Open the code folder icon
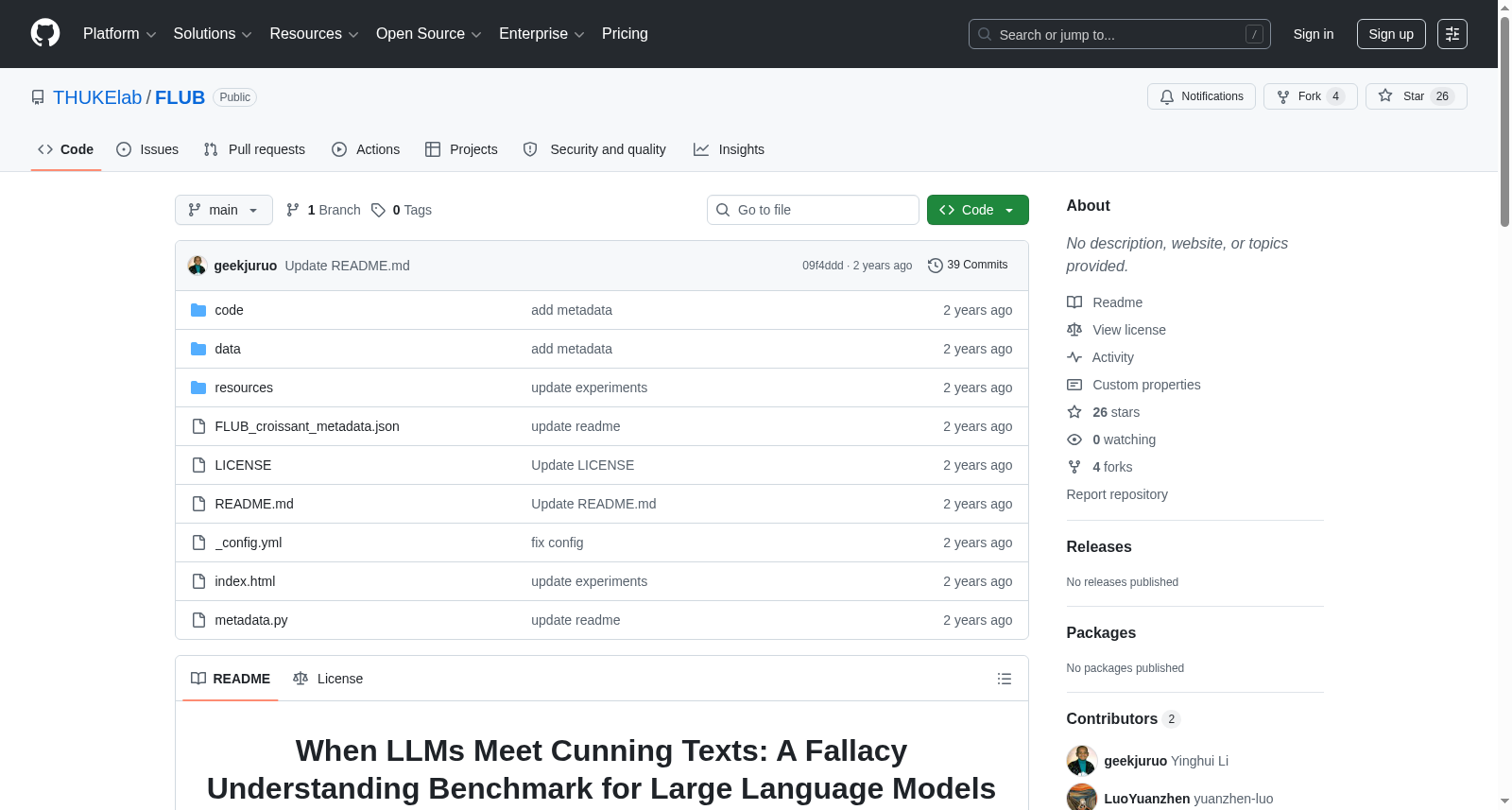Screen dimensions: 1512x810 click(198, 310)
